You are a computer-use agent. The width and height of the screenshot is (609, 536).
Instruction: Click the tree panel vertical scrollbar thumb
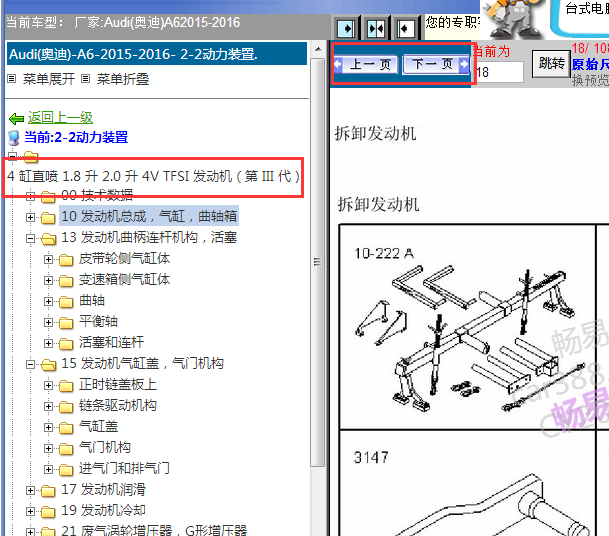(318, 262)
